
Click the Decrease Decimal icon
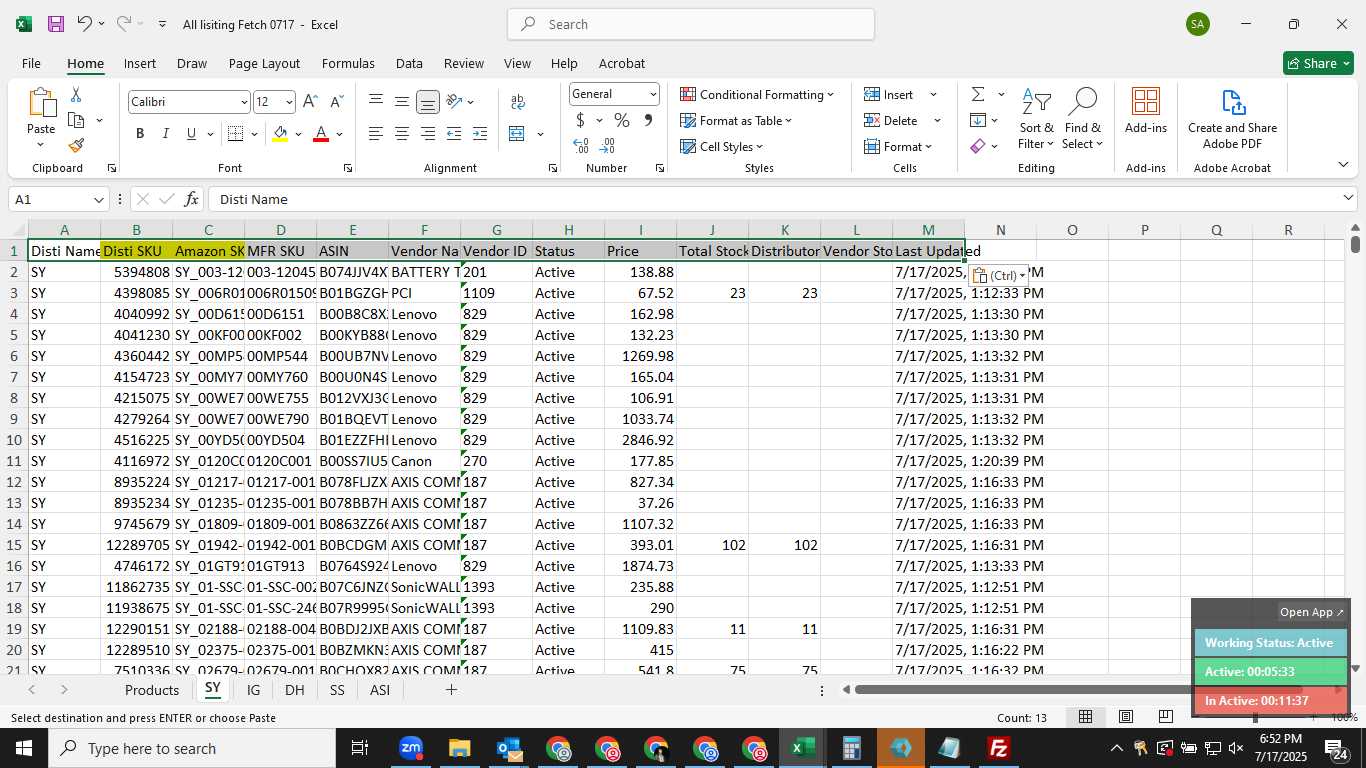(607, 146)
